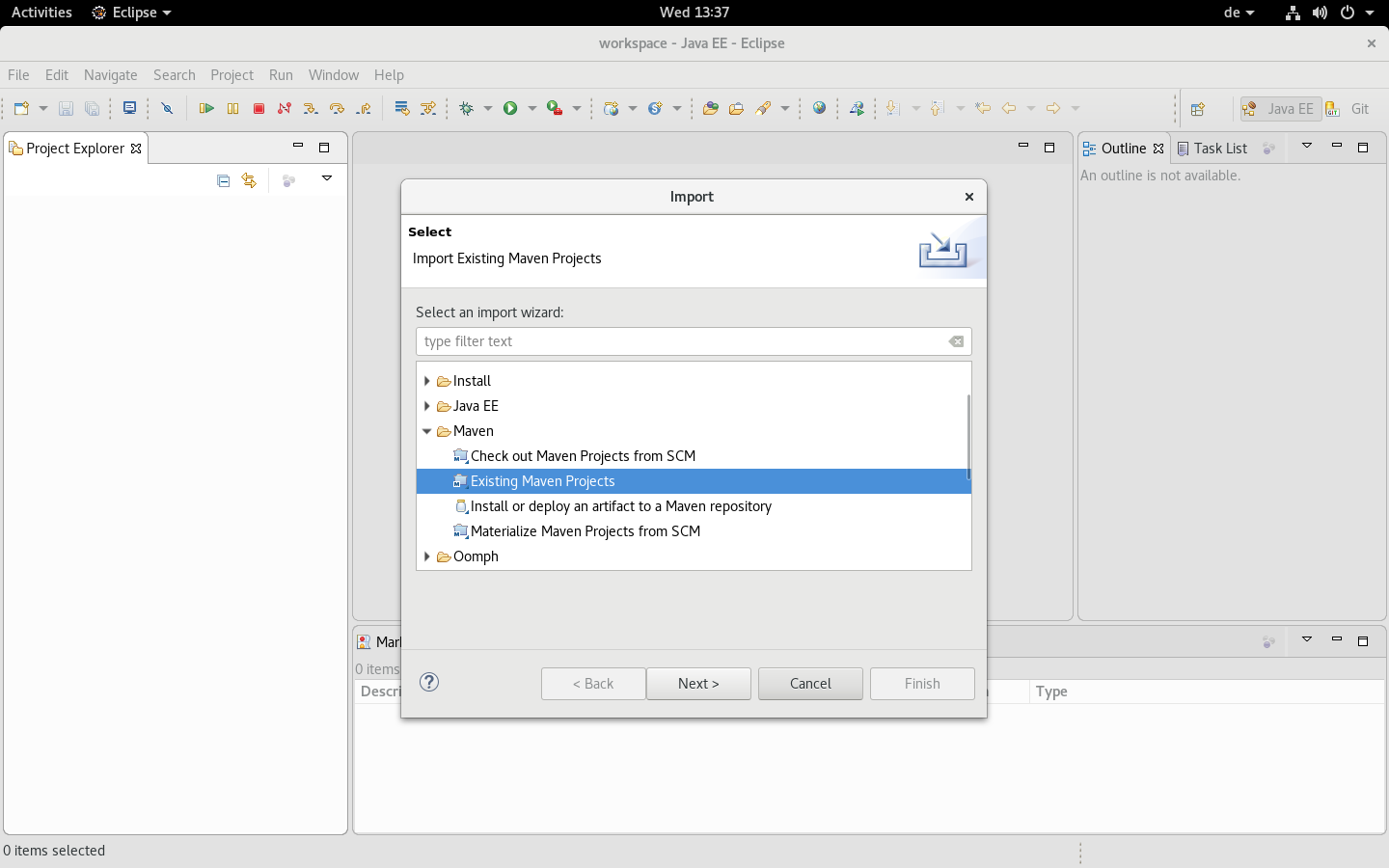Collapse the Maven category in the wizard

coord(427,430)
